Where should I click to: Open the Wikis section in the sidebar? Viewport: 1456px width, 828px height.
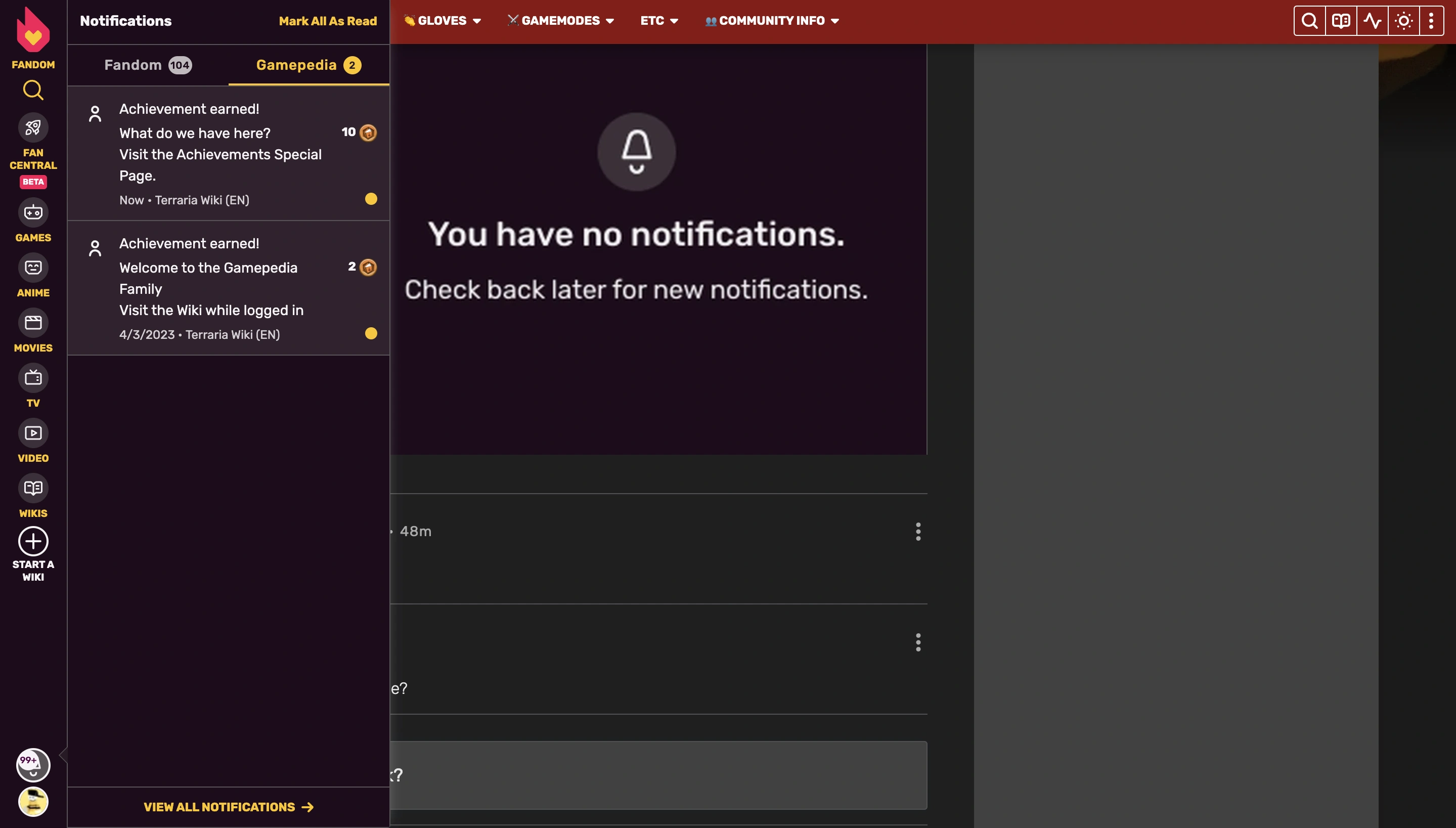click(x=33, y=488)
